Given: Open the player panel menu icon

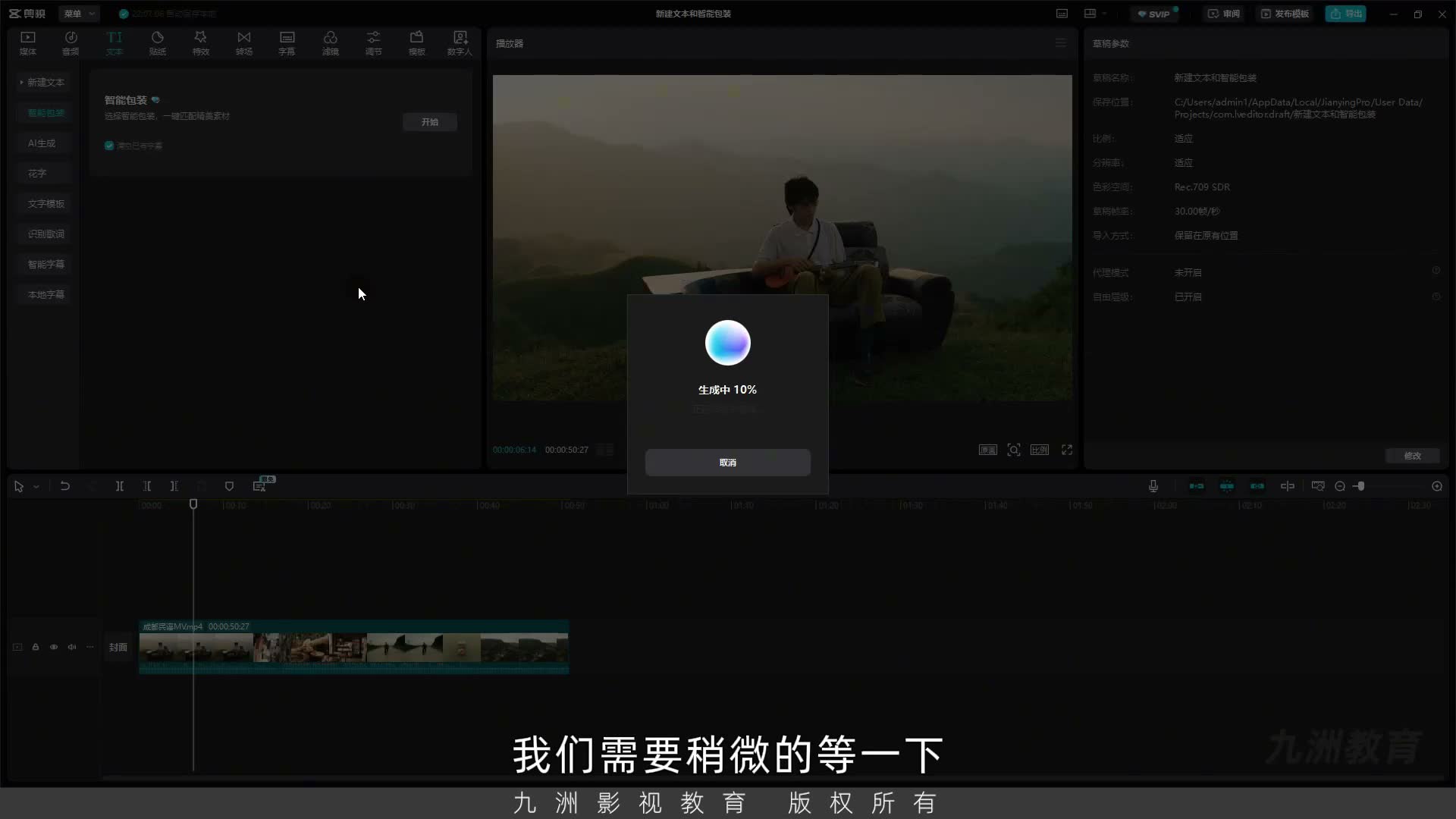Looking at the screenshot, I should click(1060, 43).
